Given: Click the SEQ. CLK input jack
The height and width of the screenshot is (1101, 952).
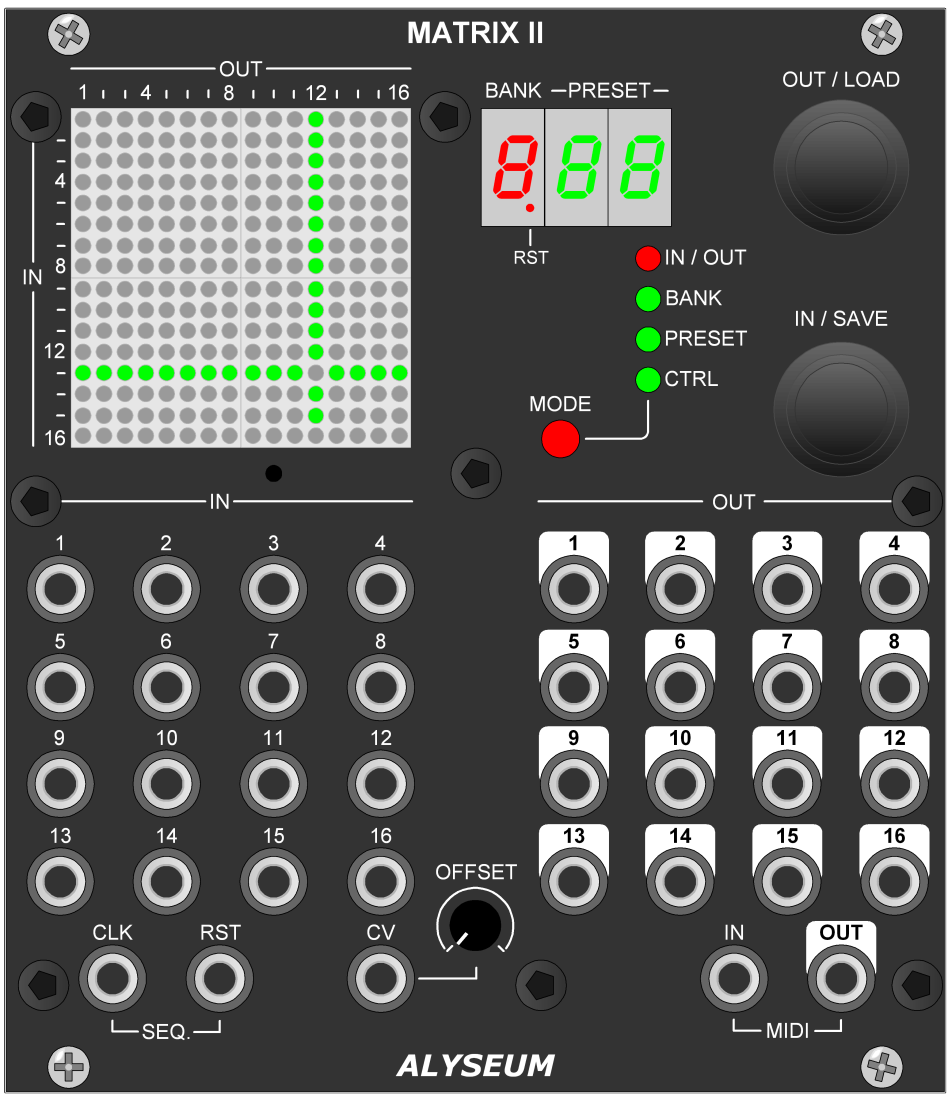Looking at the screenshot, I should [x=112, y=979].
